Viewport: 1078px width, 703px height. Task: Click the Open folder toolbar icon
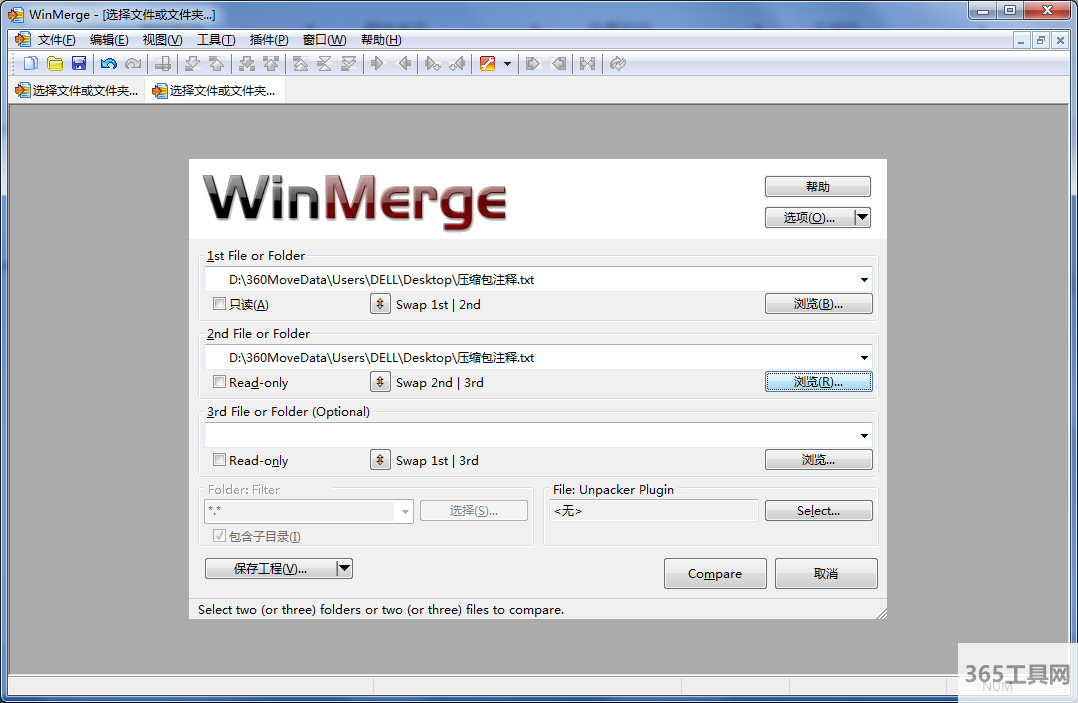coord(55,64)
